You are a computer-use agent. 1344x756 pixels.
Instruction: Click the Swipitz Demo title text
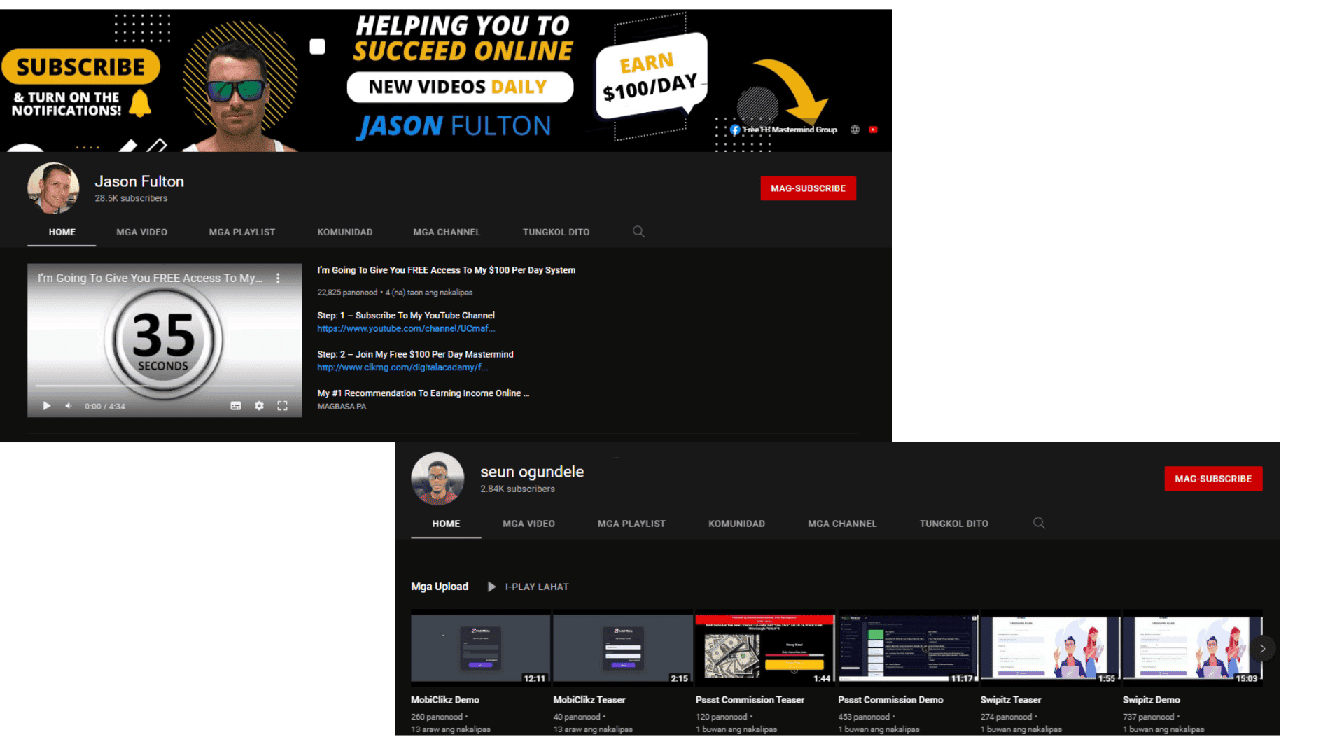(x=1151, y=700)
